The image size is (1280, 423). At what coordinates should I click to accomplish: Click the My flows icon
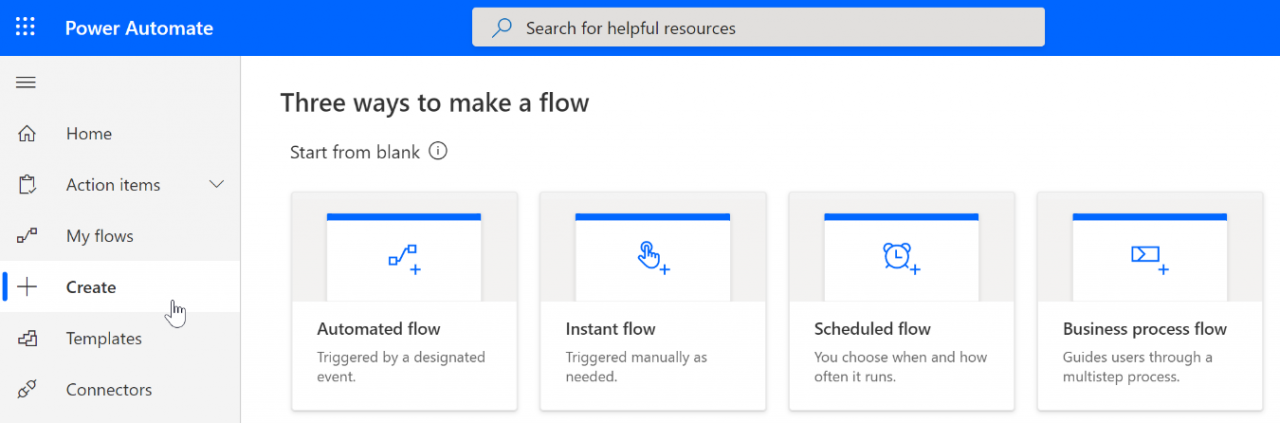(x=27, y=236)
